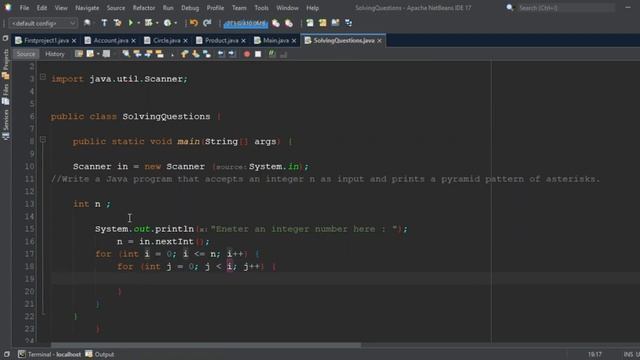Switch to the Account.java tab
The width and height of the screenshot is (640, 360).
pos(111,40)
